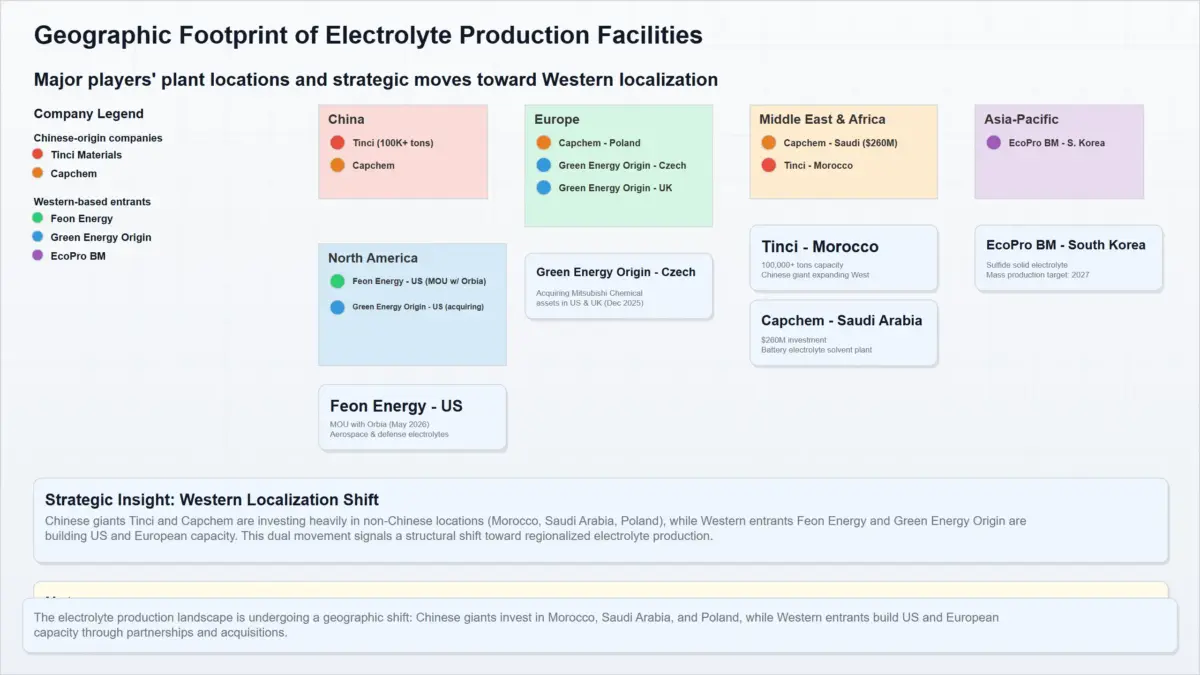1200x675 pixels.
Task: Click the orange dot beside Capchem legend entry
Action: click(37, 173)
